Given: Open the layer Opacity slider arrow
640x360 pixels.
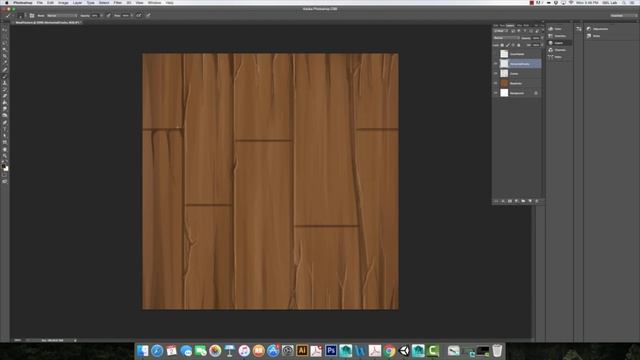Looking at the screenshot, I should [x=542, y=38].
